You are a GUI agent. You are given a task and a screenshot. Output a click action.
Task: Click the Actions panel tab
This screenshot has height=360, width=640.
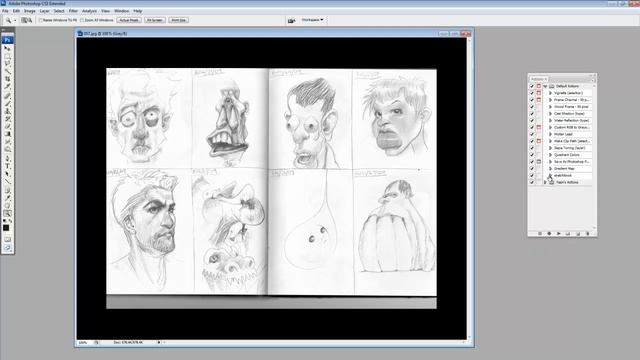click(538, 79)
